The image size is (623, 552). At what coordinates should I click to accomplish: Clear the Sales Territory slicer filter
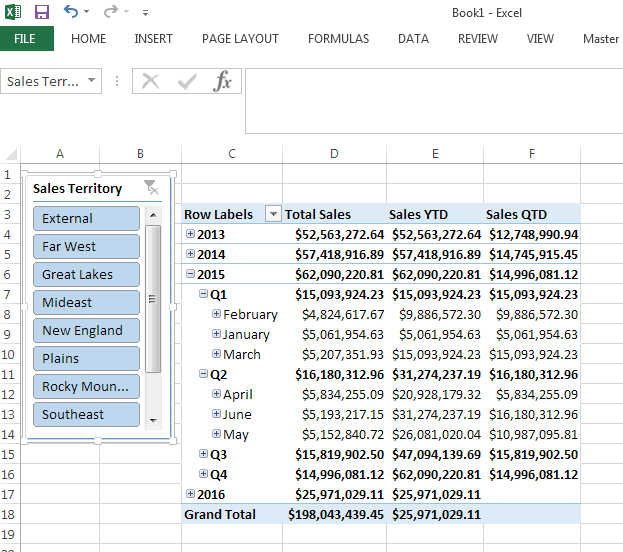151,187
